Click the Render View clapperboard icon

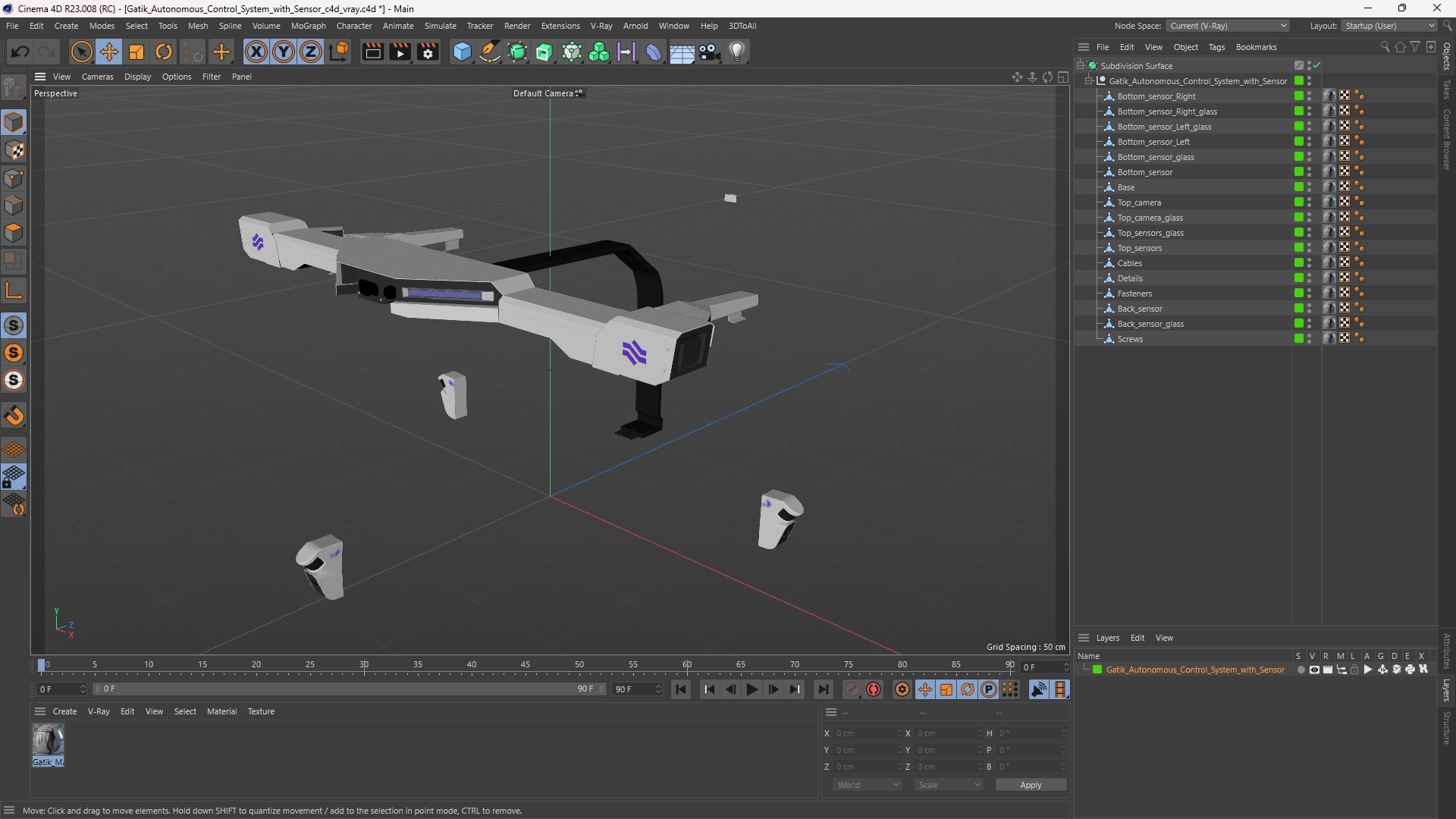372,52
